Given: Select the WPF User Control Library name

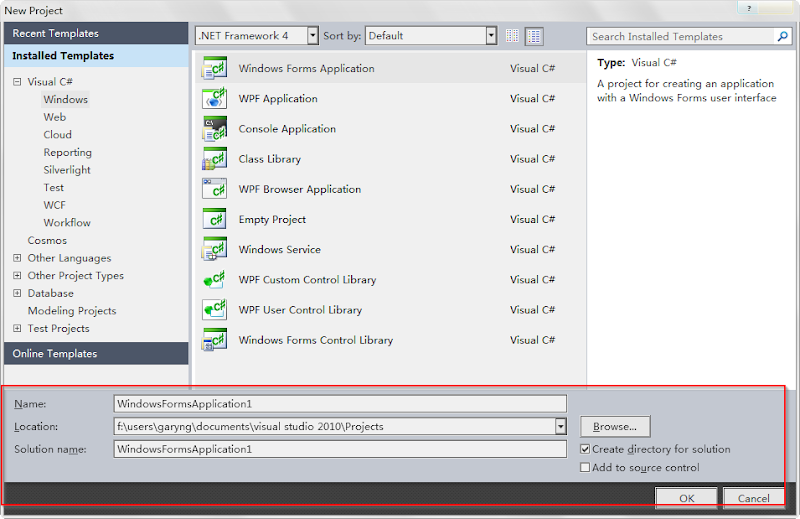Looking at the screenshot, I should click(x=300, y=310).
